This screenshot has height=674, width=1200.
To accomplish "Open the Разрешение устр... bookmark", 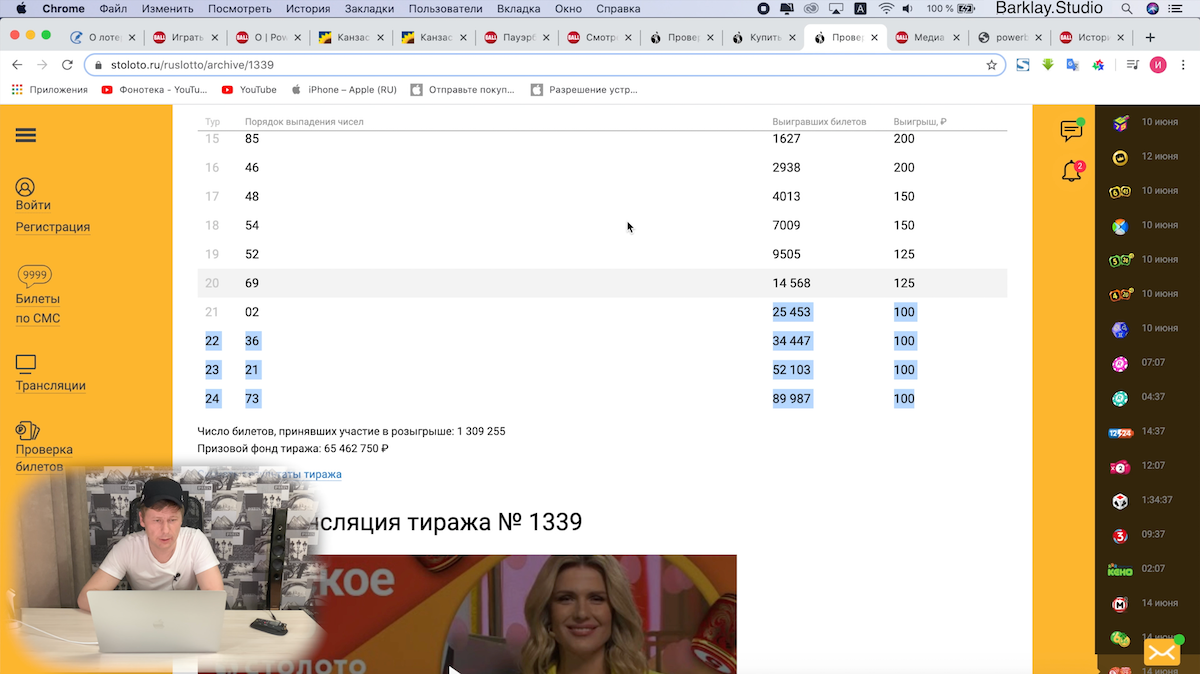I will pyautogui.click(x=584, y=89).
